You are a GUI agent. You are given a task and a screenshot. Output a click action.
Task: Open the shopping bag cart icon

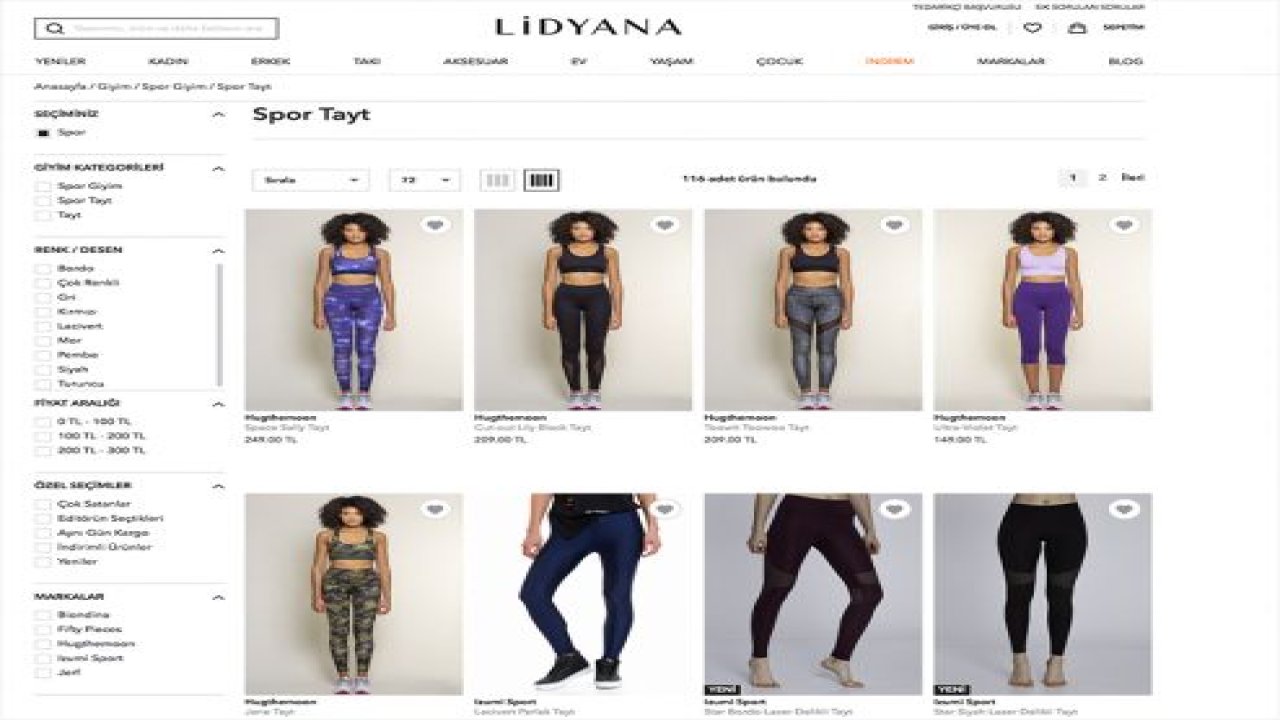1077,28
